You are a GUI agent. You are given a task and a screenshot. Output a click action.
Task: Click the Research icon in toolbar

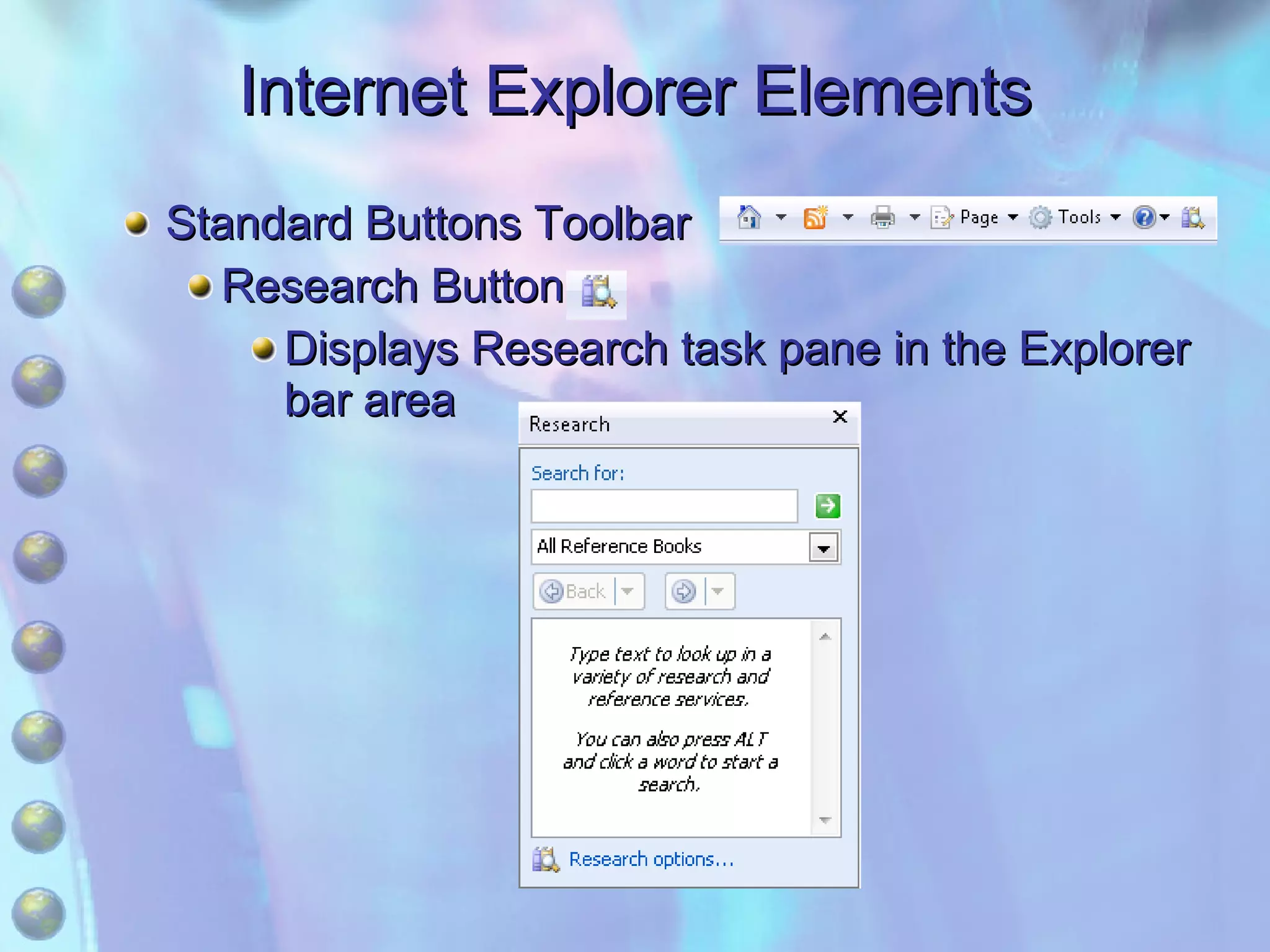tap(1192, 218)
